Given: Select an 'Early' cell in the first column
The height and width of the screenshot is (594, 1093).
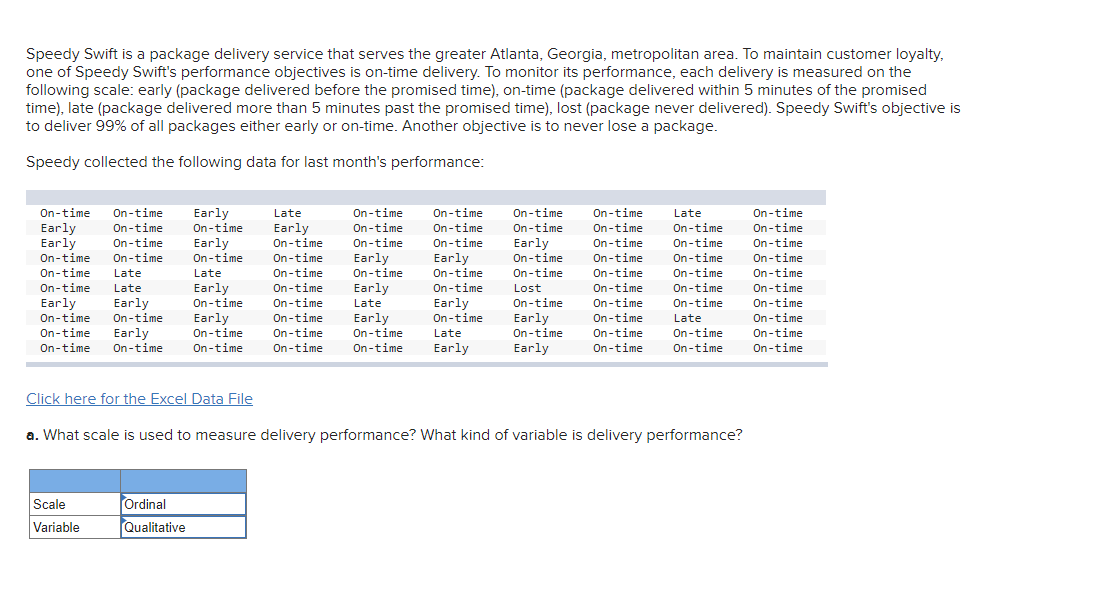Looking at the screenshot, I should pyautogui.click(x=58, y=227).
